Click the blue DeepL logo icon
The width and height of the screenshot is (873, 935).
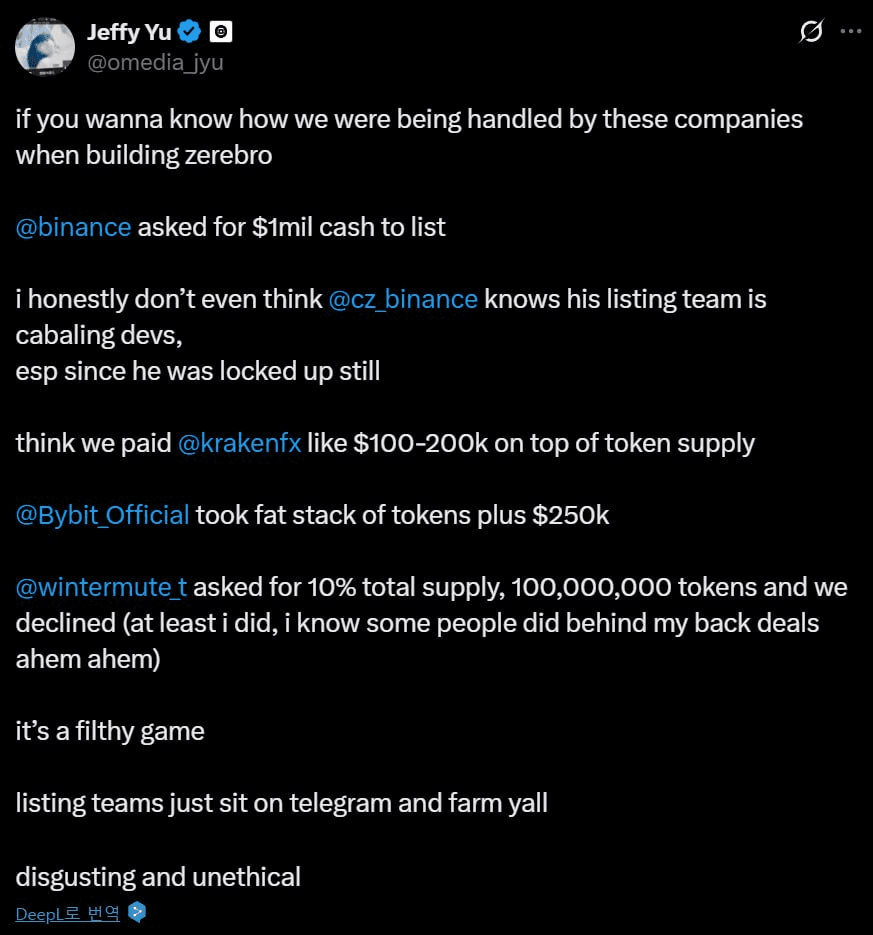(137, 912)
